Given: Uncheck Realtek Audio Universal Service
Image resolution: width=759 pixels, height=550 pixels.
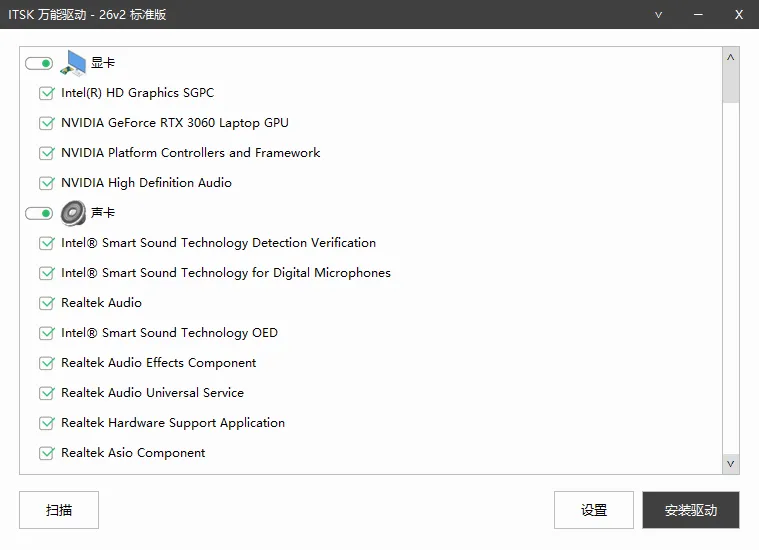Looking at the screenshot, I should 46,393.
